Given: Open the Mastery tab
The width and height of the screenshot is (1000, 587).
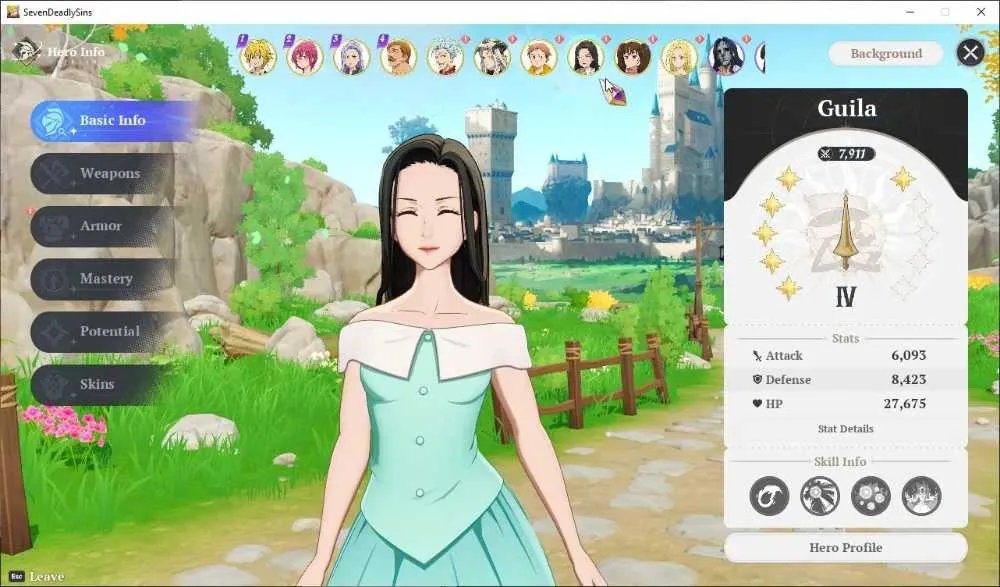Looking at the screenshot, I should coord(103,279).
